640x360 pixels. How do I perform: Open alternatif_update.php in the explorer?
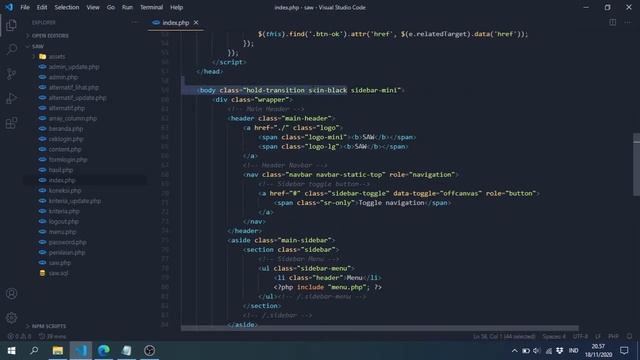[x=77, y=98]
